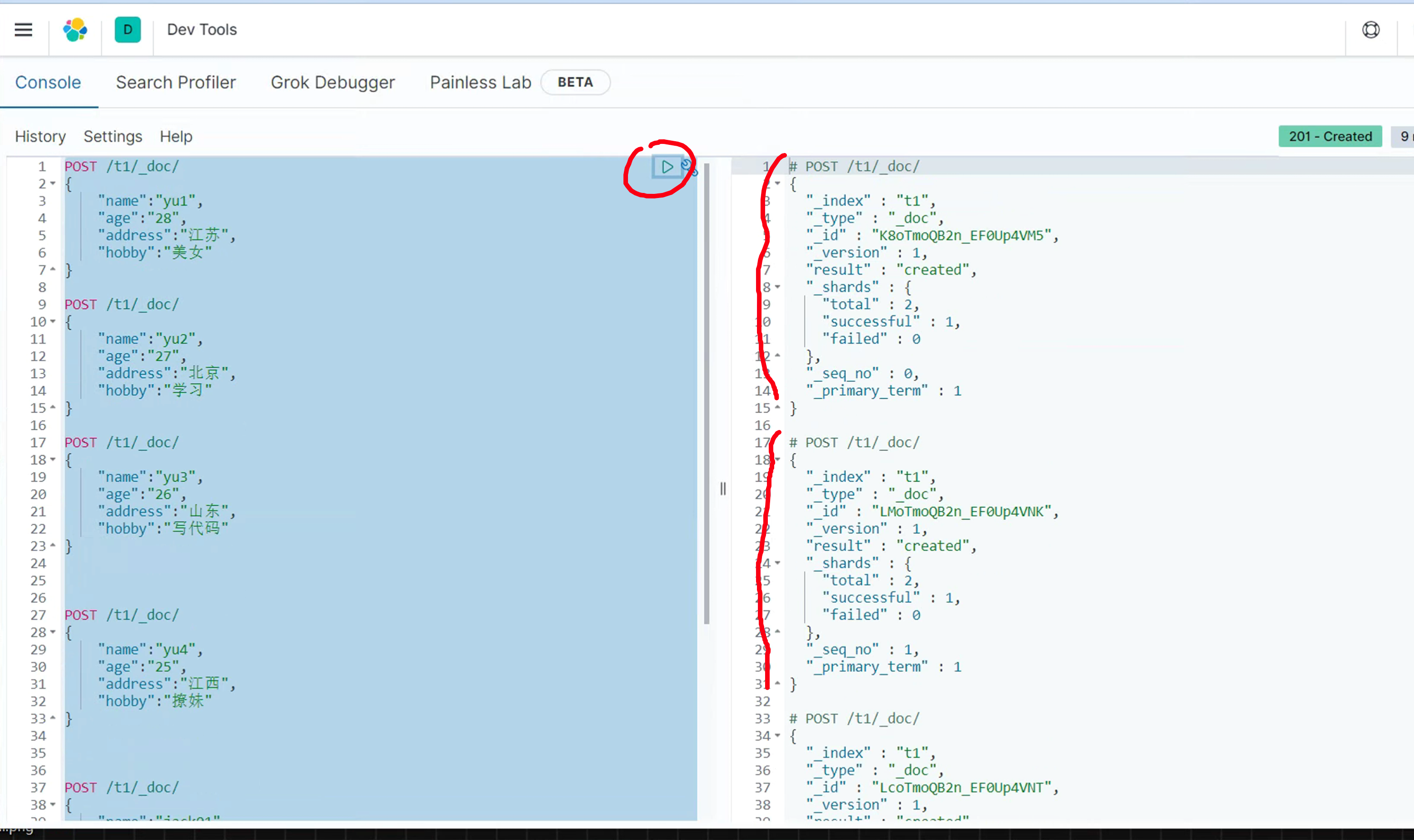Fold the response block at output line 34
The width and height of the screenshot is (1414, 840).
point(777,736)
